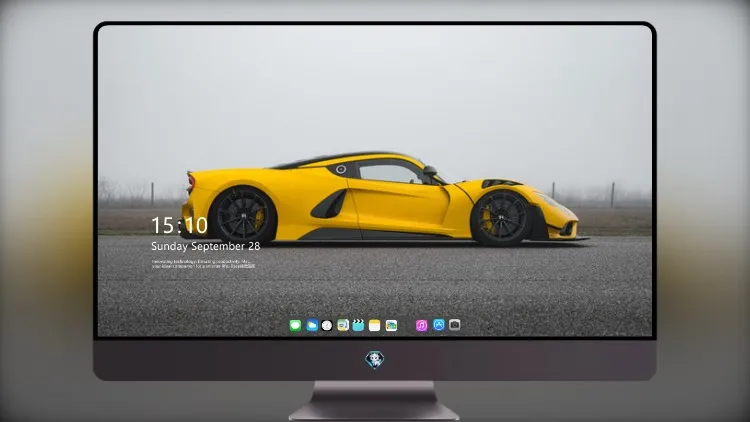Viewport: 750px width, 422px height.
Task: Click the "Sunday September 28" date text
Action: (x=206, y=246)
